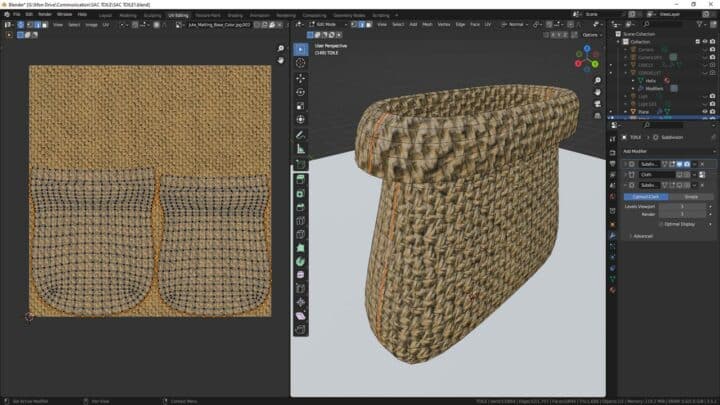This screenshot has height=405, width=720.
Task: Expand the first Subdivision modifier panel
Action: tap(625, 164)
